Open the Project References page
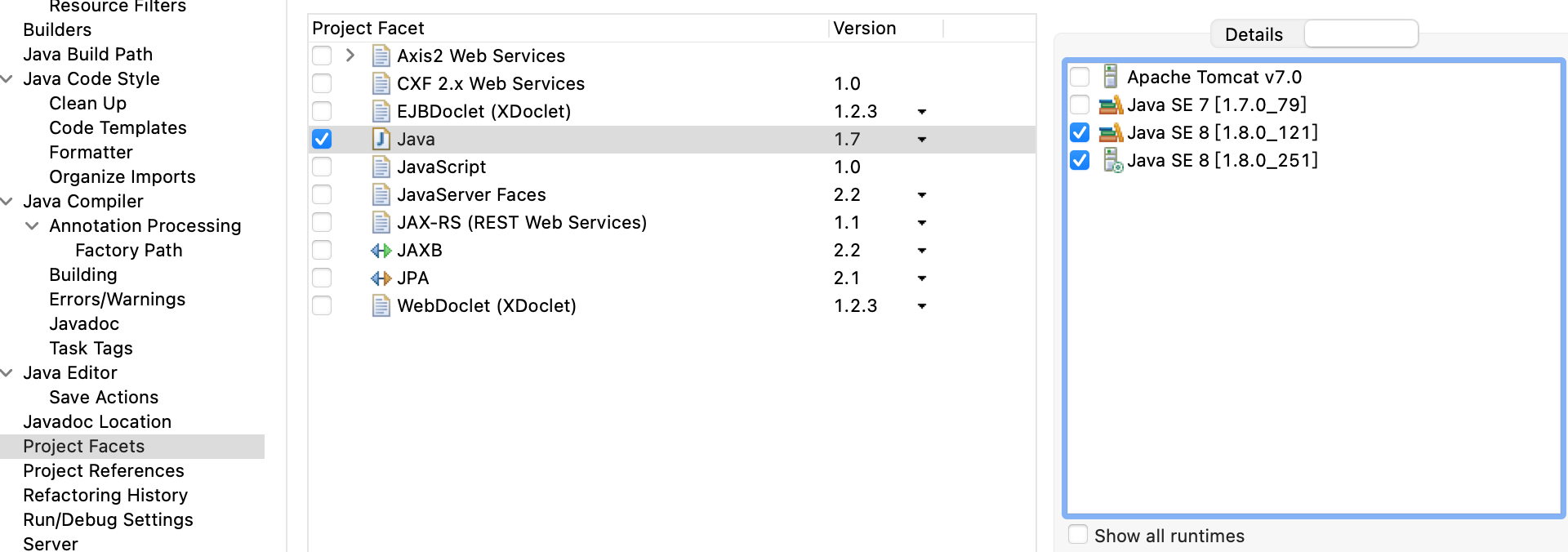 coord(103,470)
